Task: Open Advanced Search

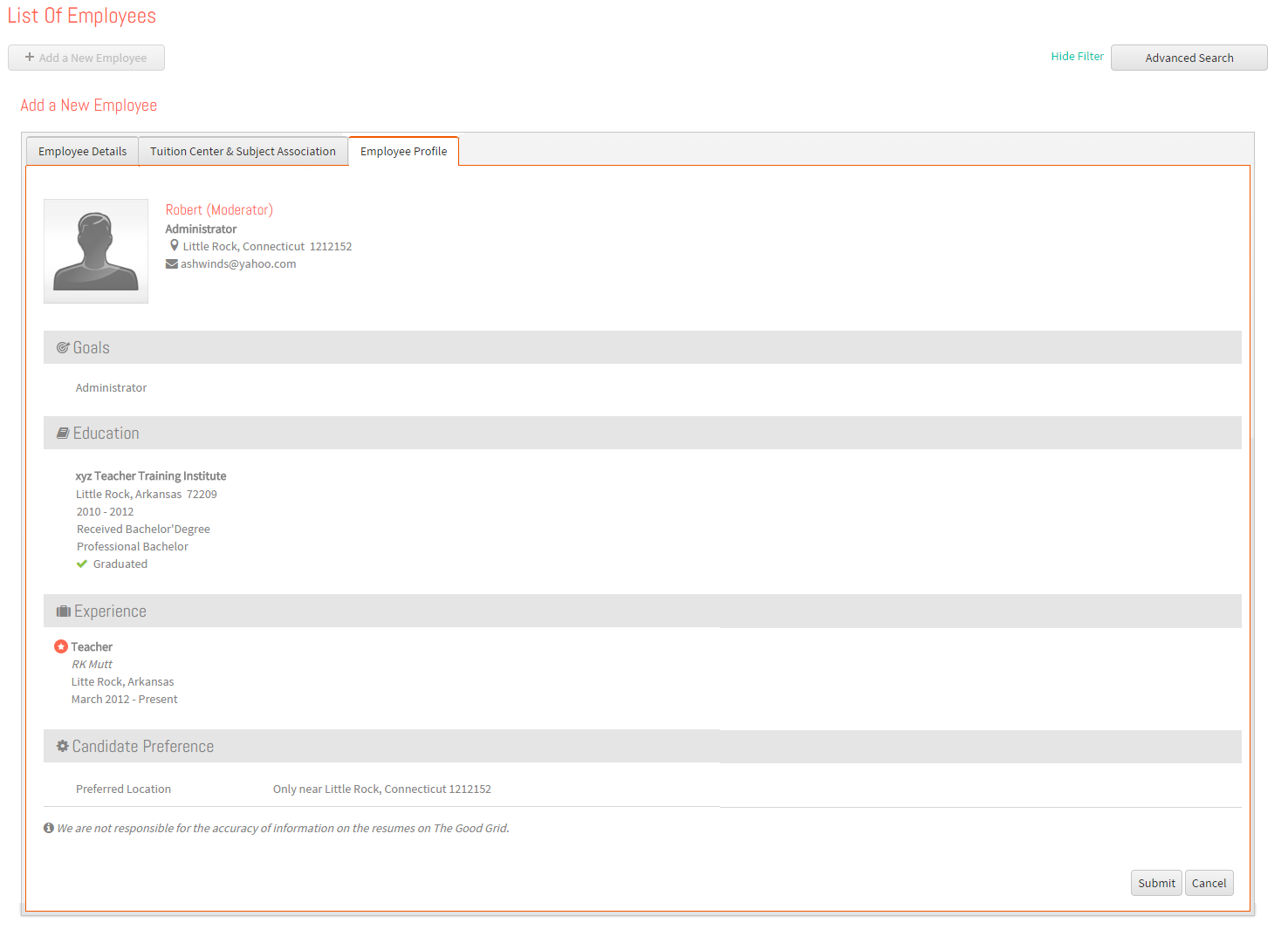Action: 1189,58
